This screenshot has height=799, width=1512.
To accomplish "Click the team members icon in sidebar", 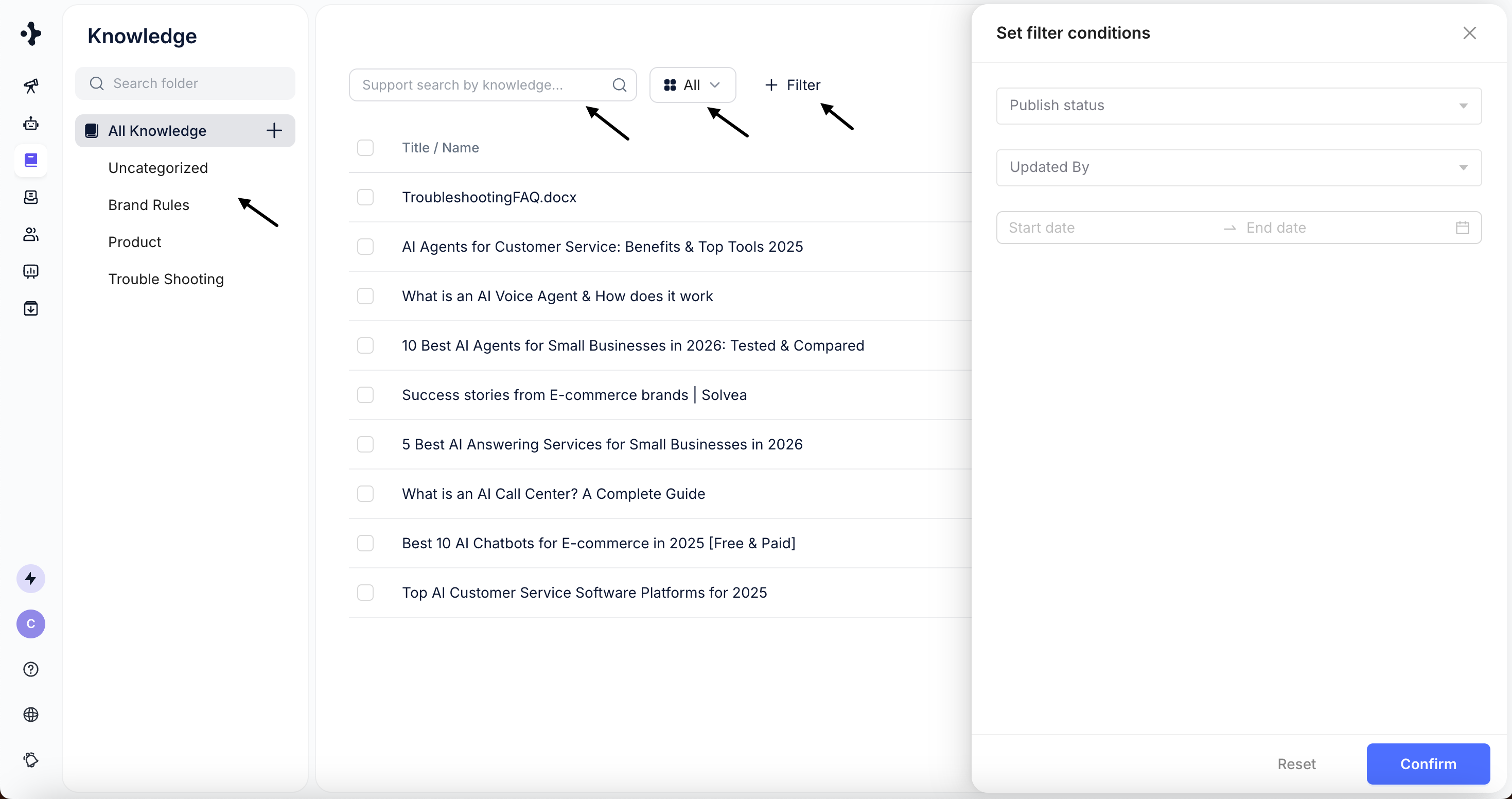I will 30,234.
